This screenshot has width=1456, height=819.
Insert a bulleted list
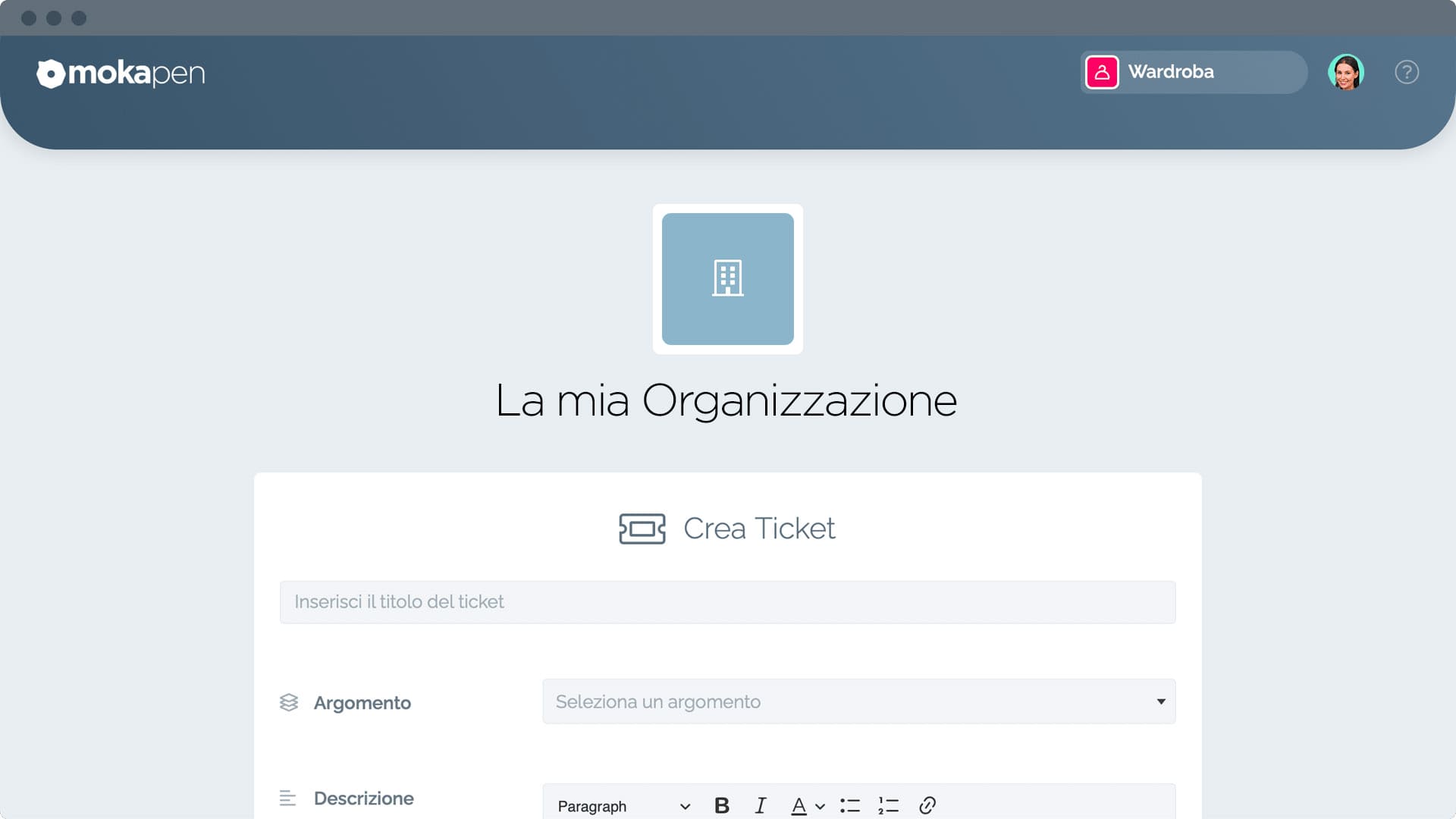coord(850,805)
